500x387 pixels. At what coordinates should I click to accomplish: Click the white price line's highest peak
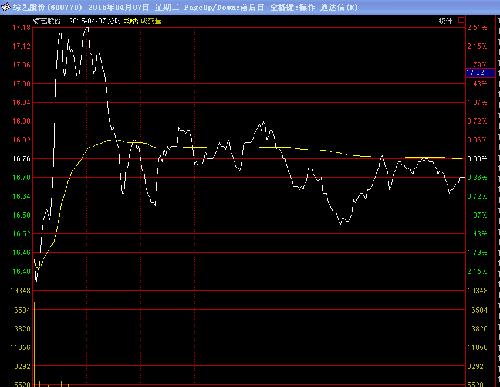(87, 29)
